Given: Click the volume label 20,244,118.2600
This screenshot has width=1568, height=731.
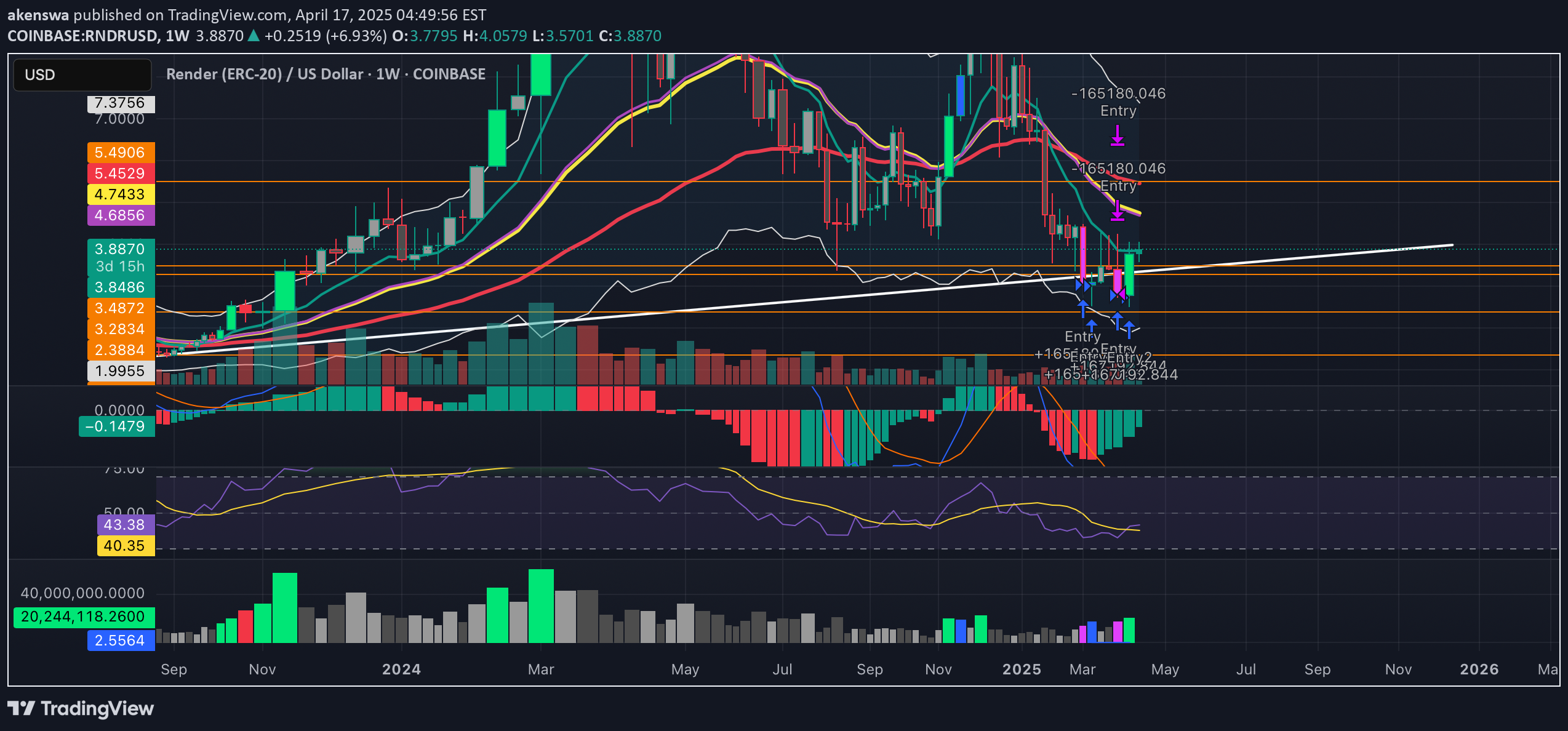Looking at the screenshot, I should tap(82, 616).
